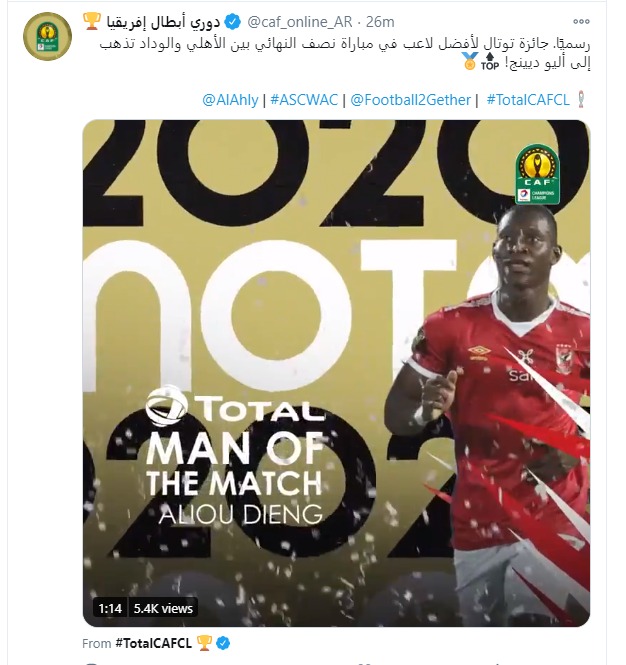Click the blue verified badge beside account name

click(x=232, y=22)
